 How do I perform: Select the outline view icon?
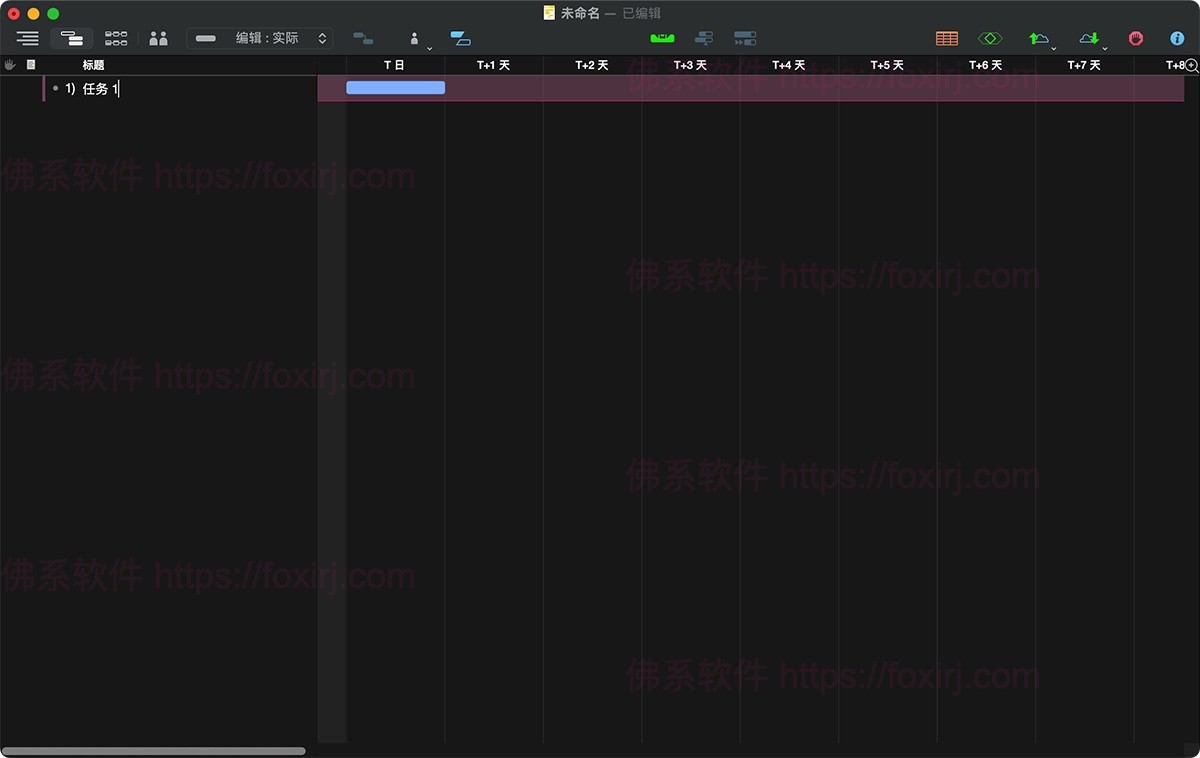pyautogui.click(x=28, y=38)
